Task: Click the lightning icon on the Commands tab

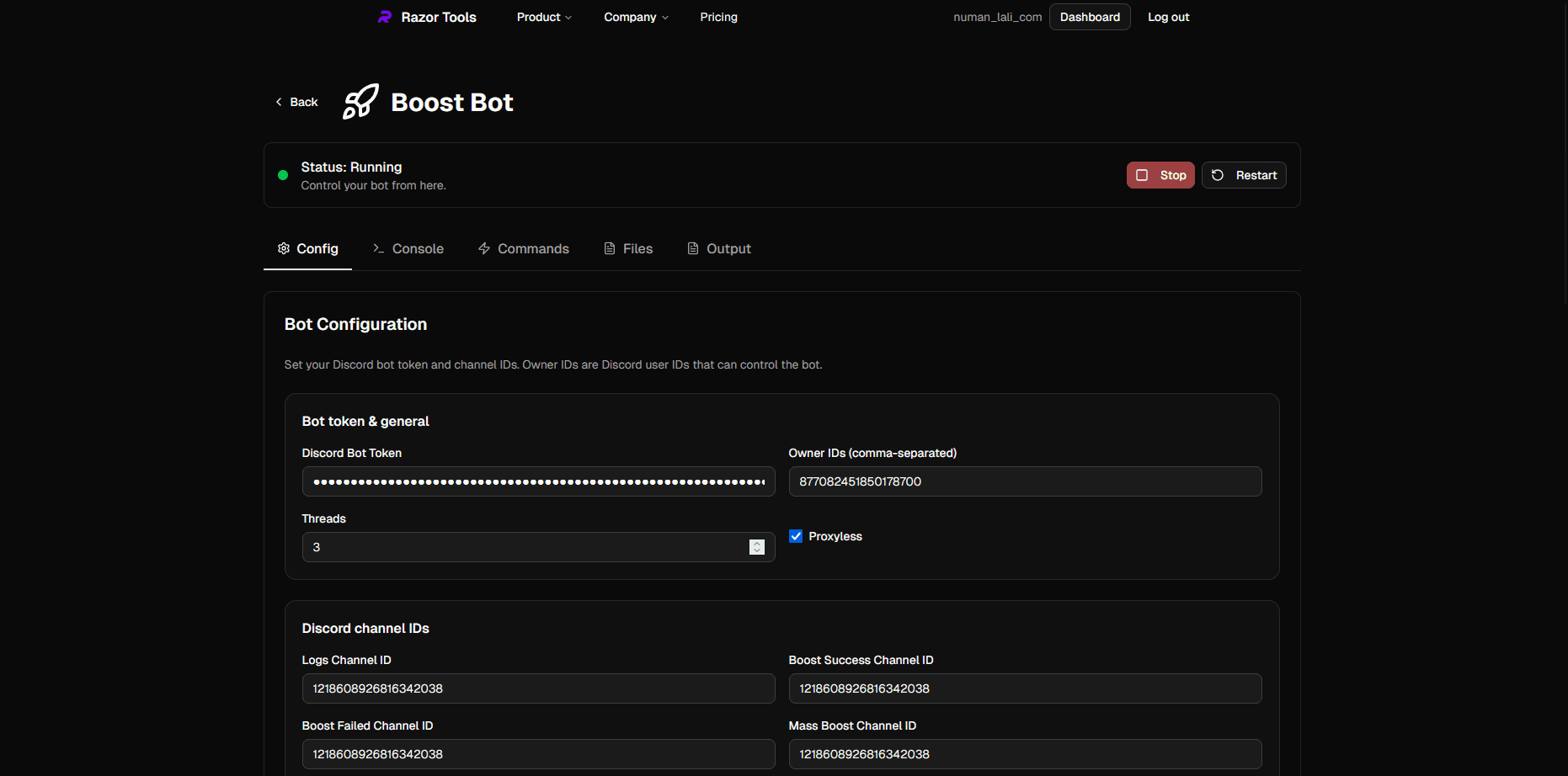Action: point(483,248)
